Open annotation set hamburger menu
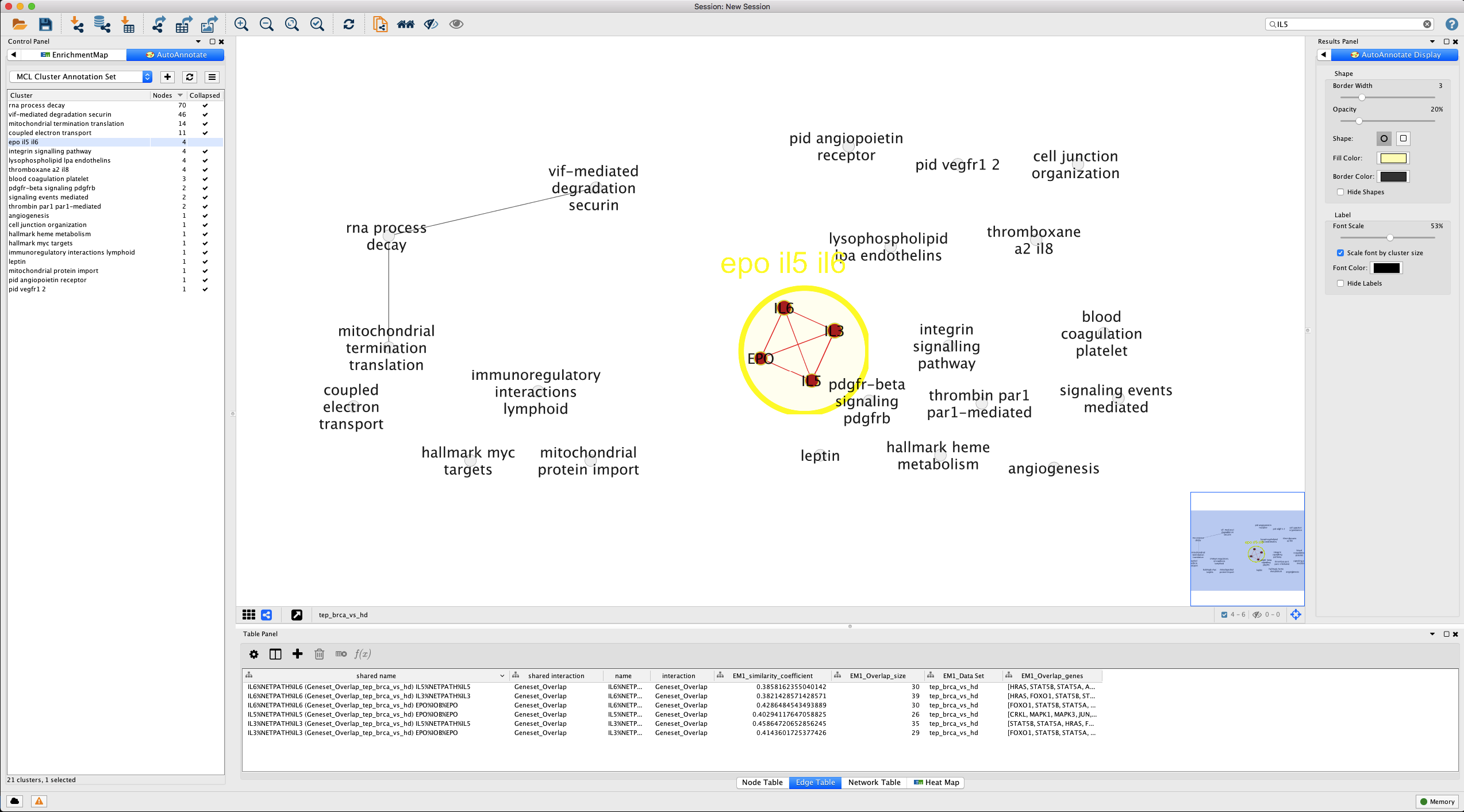Screen dimensions: 1464x812 click(x=212, y=77)
